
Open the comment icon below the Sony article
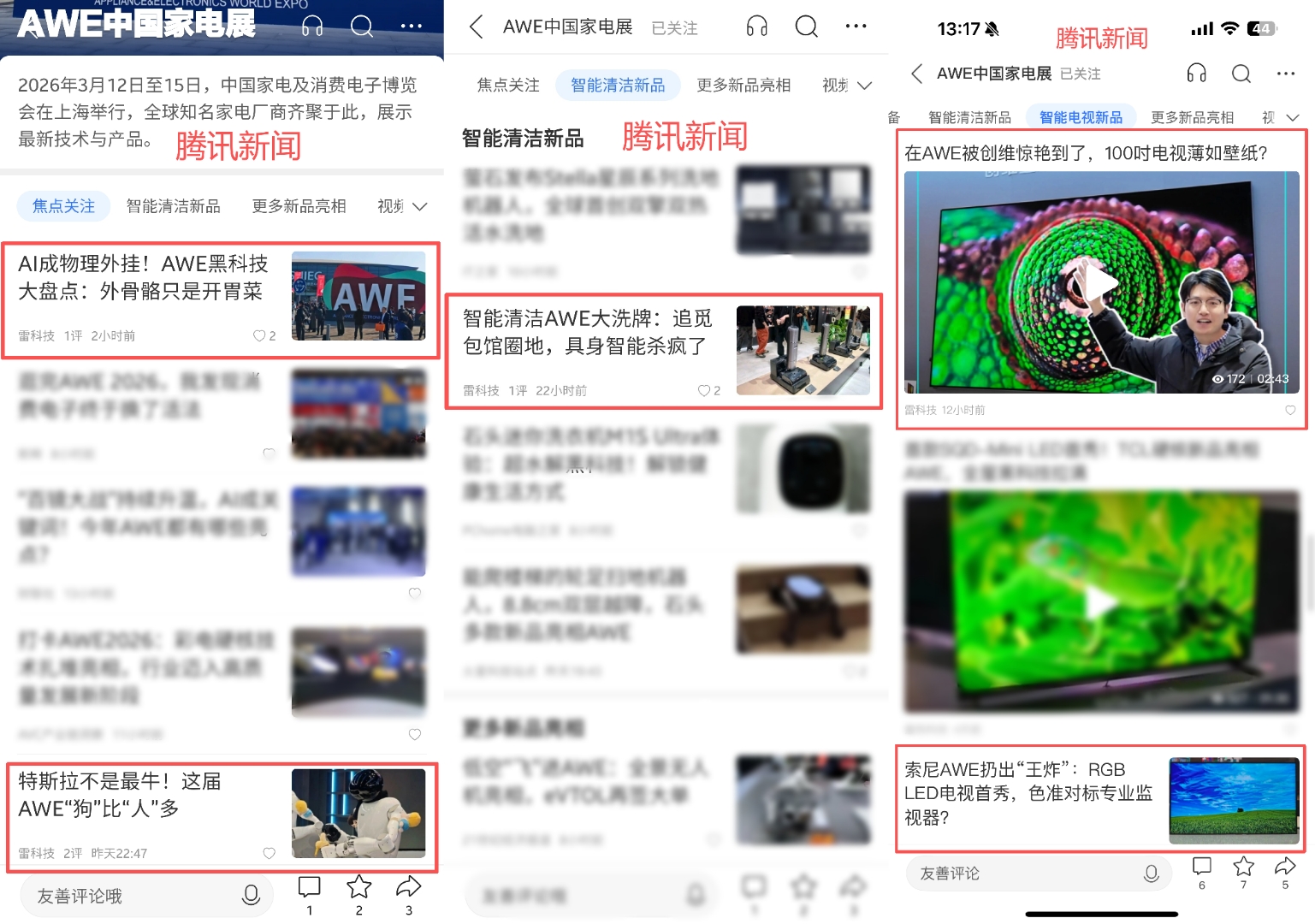[x=1202, y=868]
